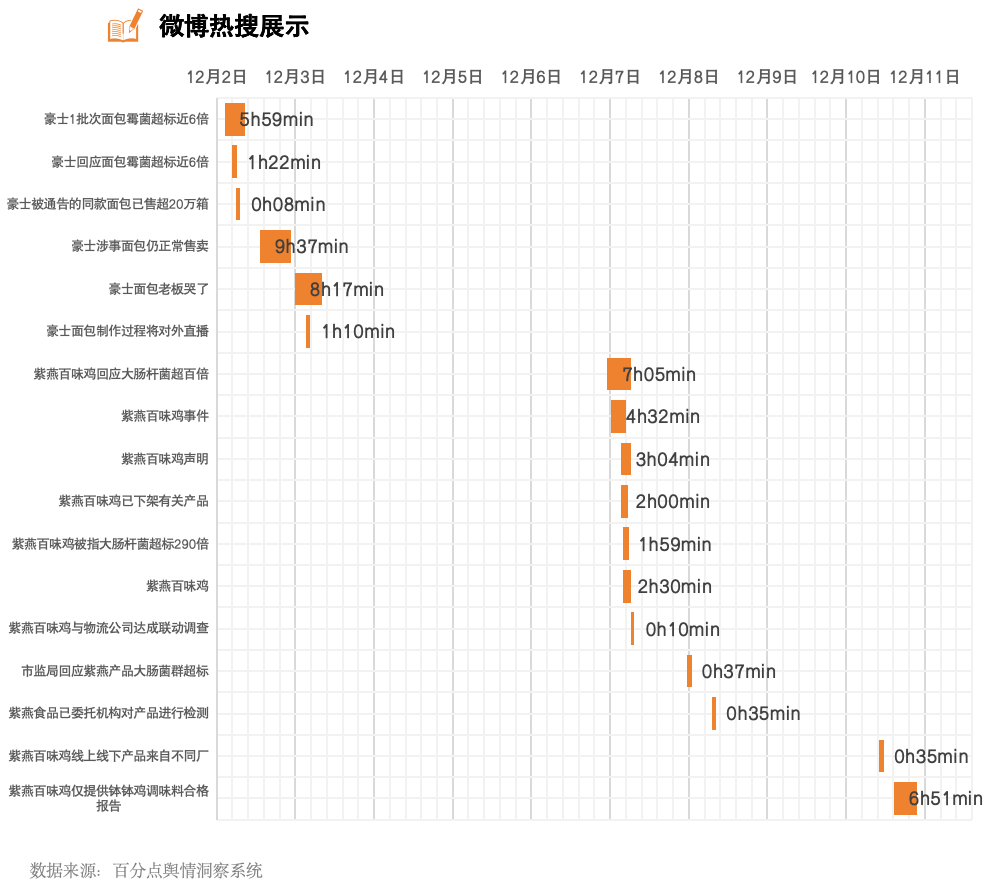Click the duration text 0h10min

point(683,629)
